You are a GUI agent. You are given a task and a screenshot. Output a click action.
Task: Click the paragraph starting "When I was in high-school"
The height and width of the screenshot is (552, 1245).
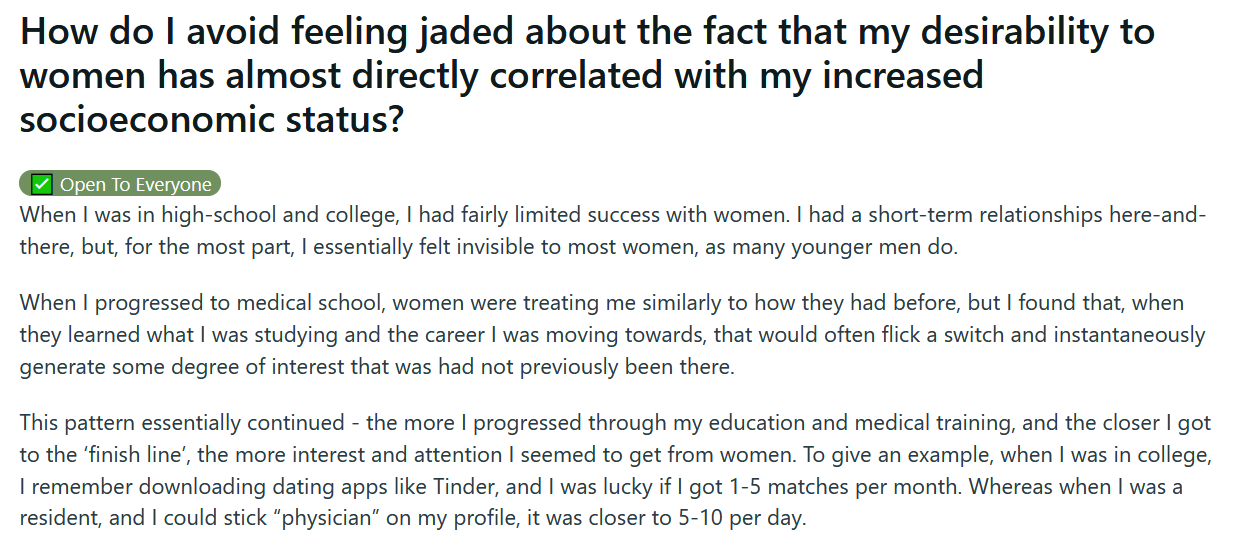tap(613, 231)
